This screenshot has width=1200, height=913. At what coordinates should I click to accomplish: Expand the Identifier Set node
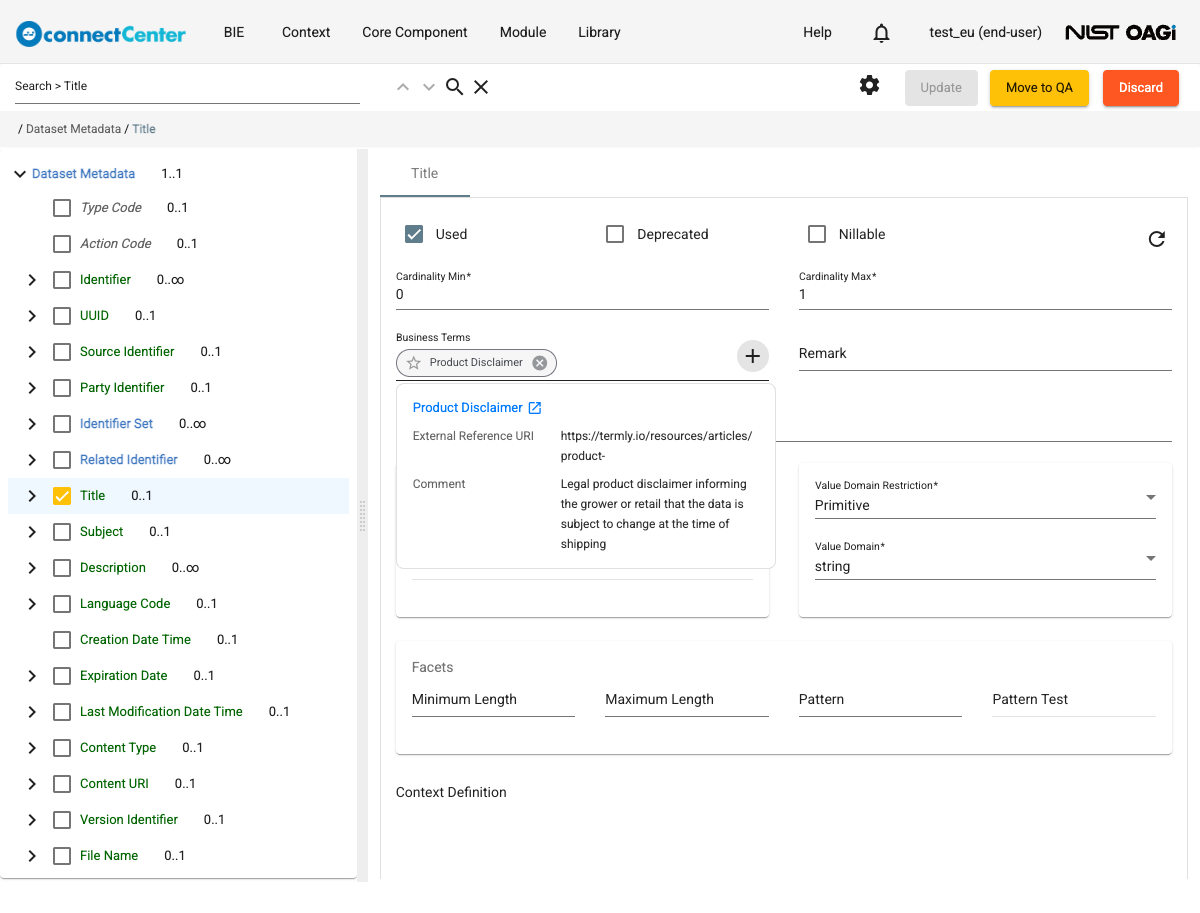pyautogui.click(x=32, y=424)
